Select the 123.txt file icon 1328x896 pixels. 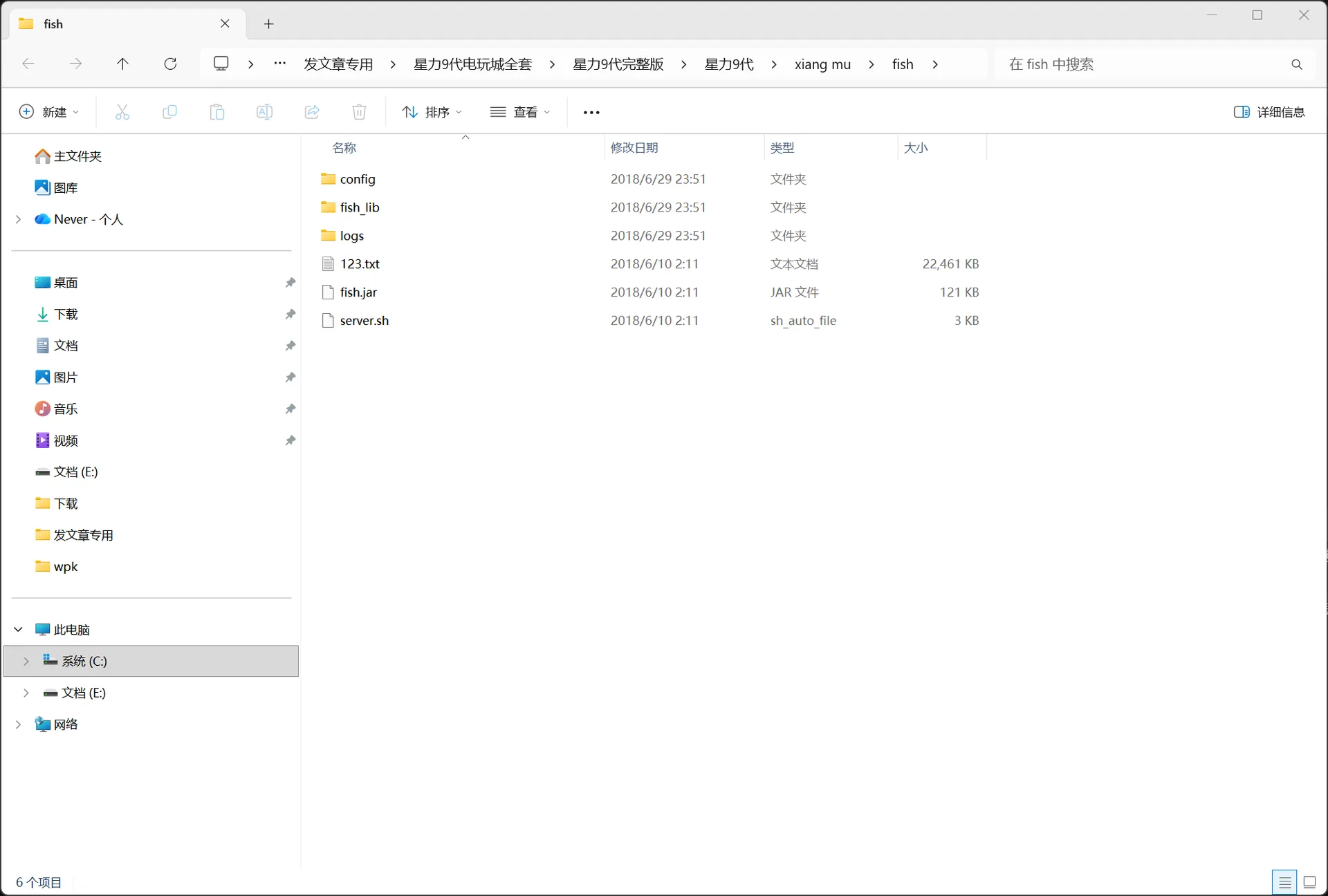coord(328,264)
